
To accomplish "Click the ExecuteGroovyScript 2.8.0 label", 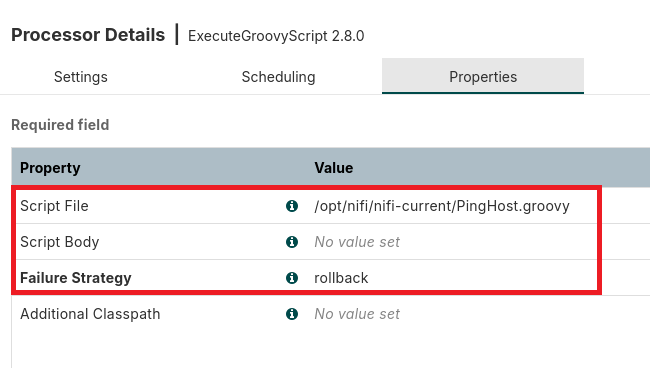I will point(276,36).
